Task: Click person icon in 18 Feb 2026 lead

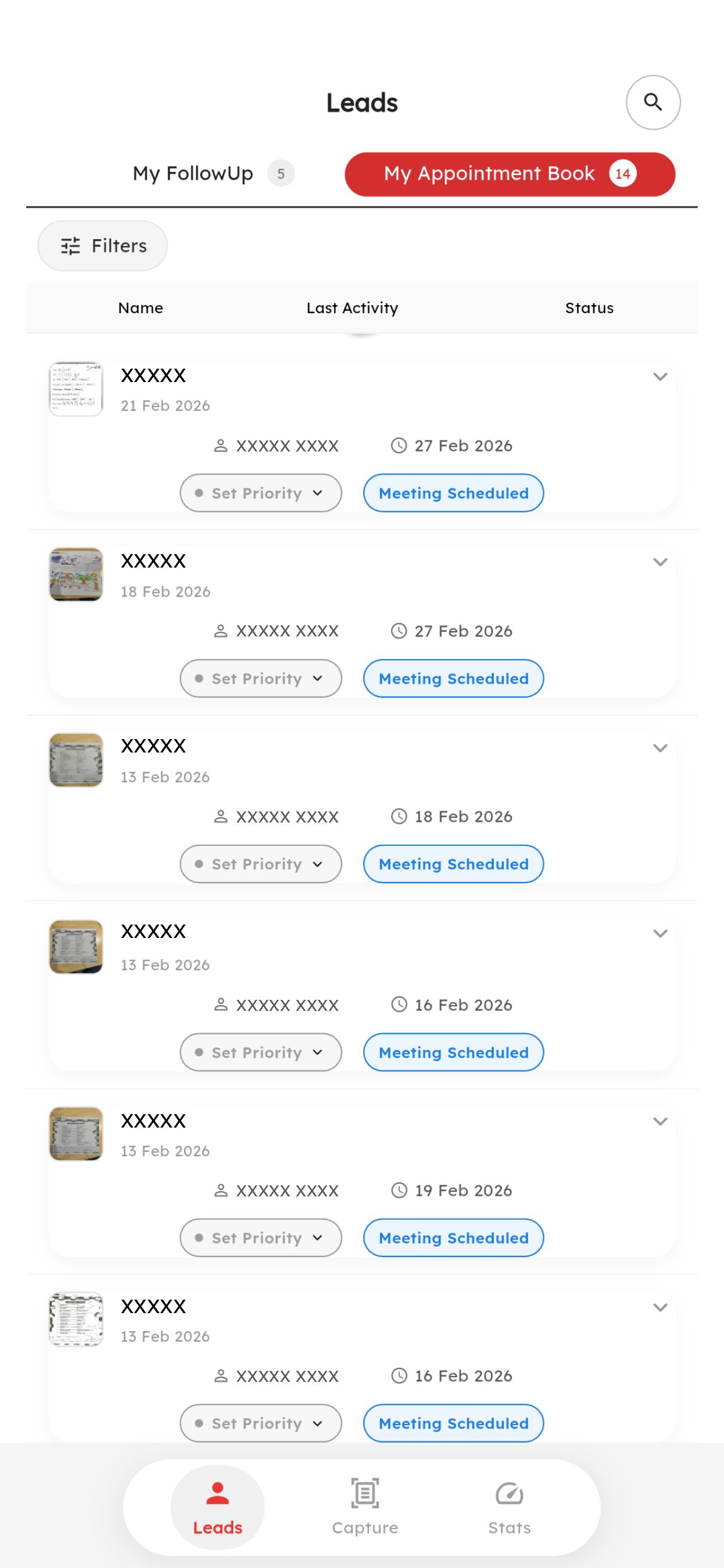Action: [x=221, y=631]
